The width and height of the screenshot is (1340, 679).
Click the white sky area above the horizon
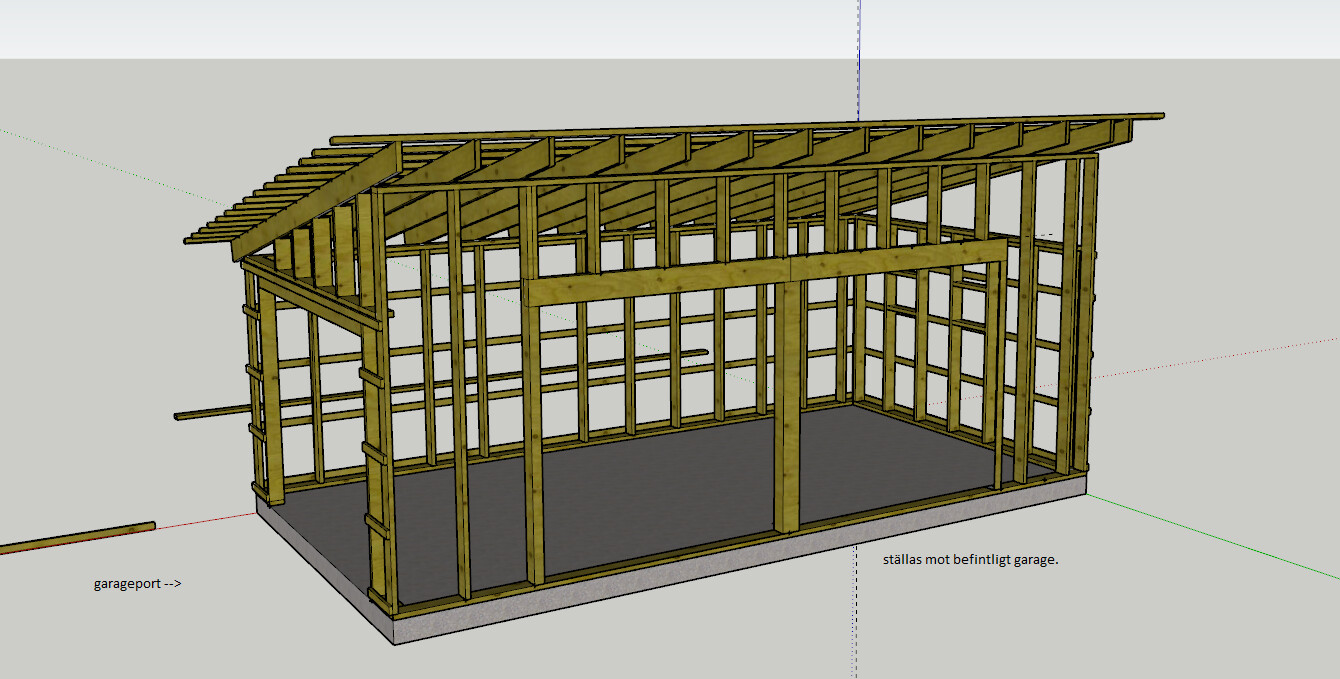[x=400, y=28]
